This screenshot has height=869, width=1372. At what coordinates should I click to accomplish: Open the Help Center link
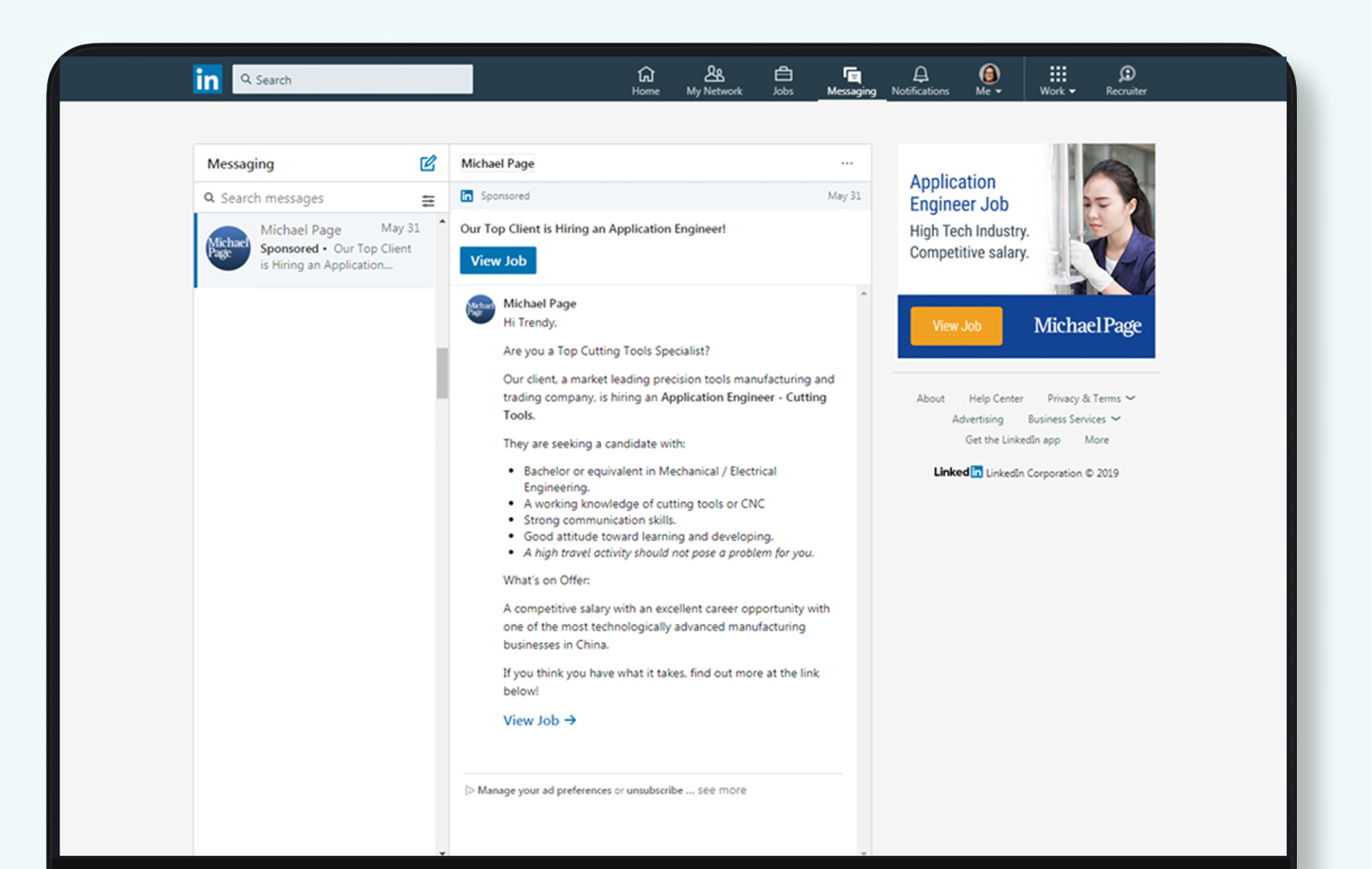pyautogui.click(x=996, y=398)
